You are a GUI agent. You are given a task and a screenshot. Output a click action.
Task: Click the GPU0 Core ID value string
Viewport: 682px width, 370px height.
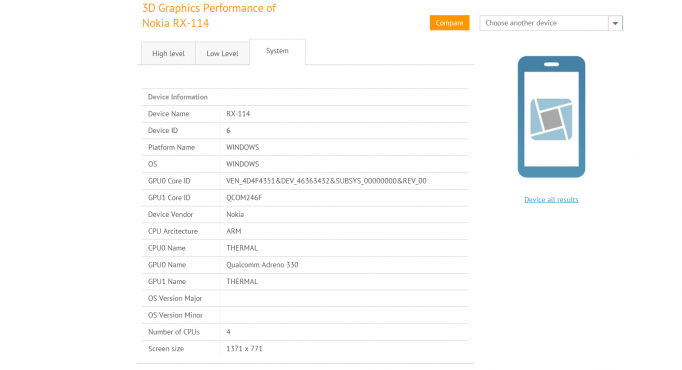coord(326,181)
